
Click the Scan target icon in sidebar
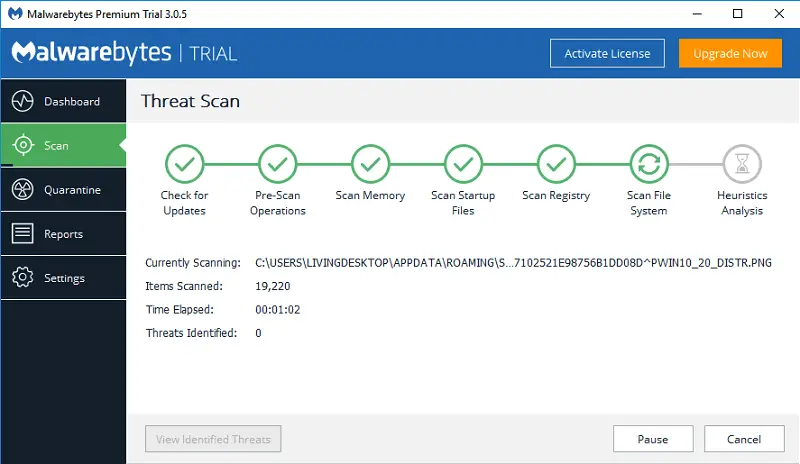tap(23, 145)
